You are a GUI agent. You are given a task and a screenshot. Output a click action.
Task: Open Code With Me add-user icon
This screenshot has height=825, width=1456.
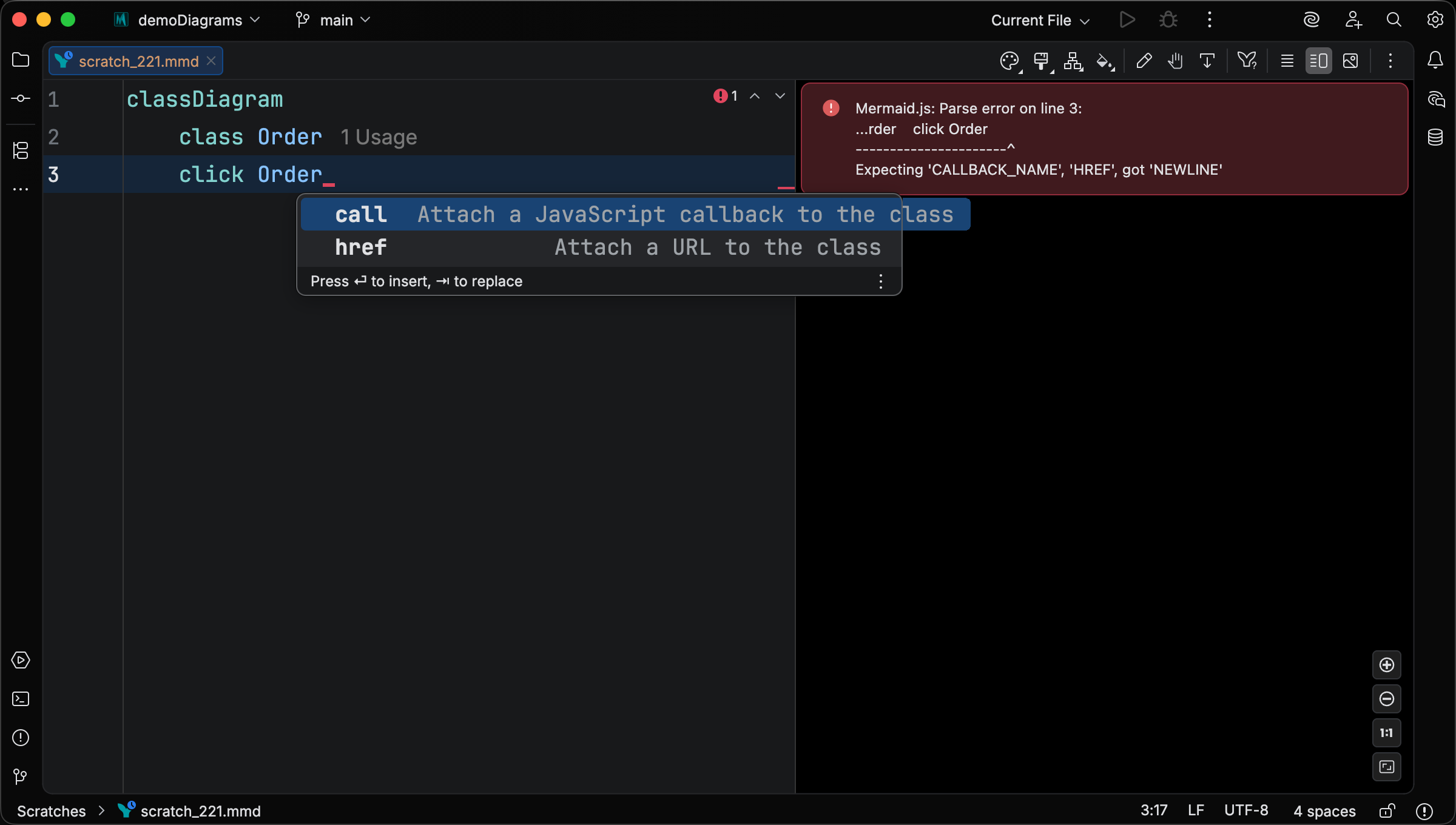click(1353, 20)
